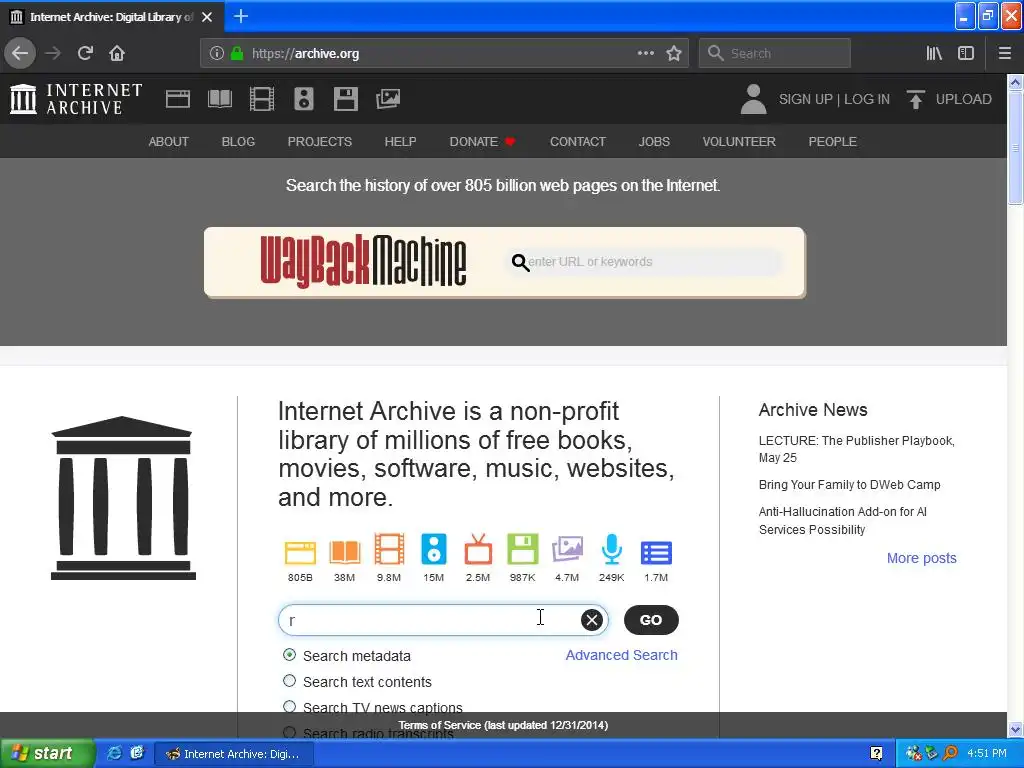
Task: Click the taskbar clock showing 4:51 PM
Action: [987, 753]
